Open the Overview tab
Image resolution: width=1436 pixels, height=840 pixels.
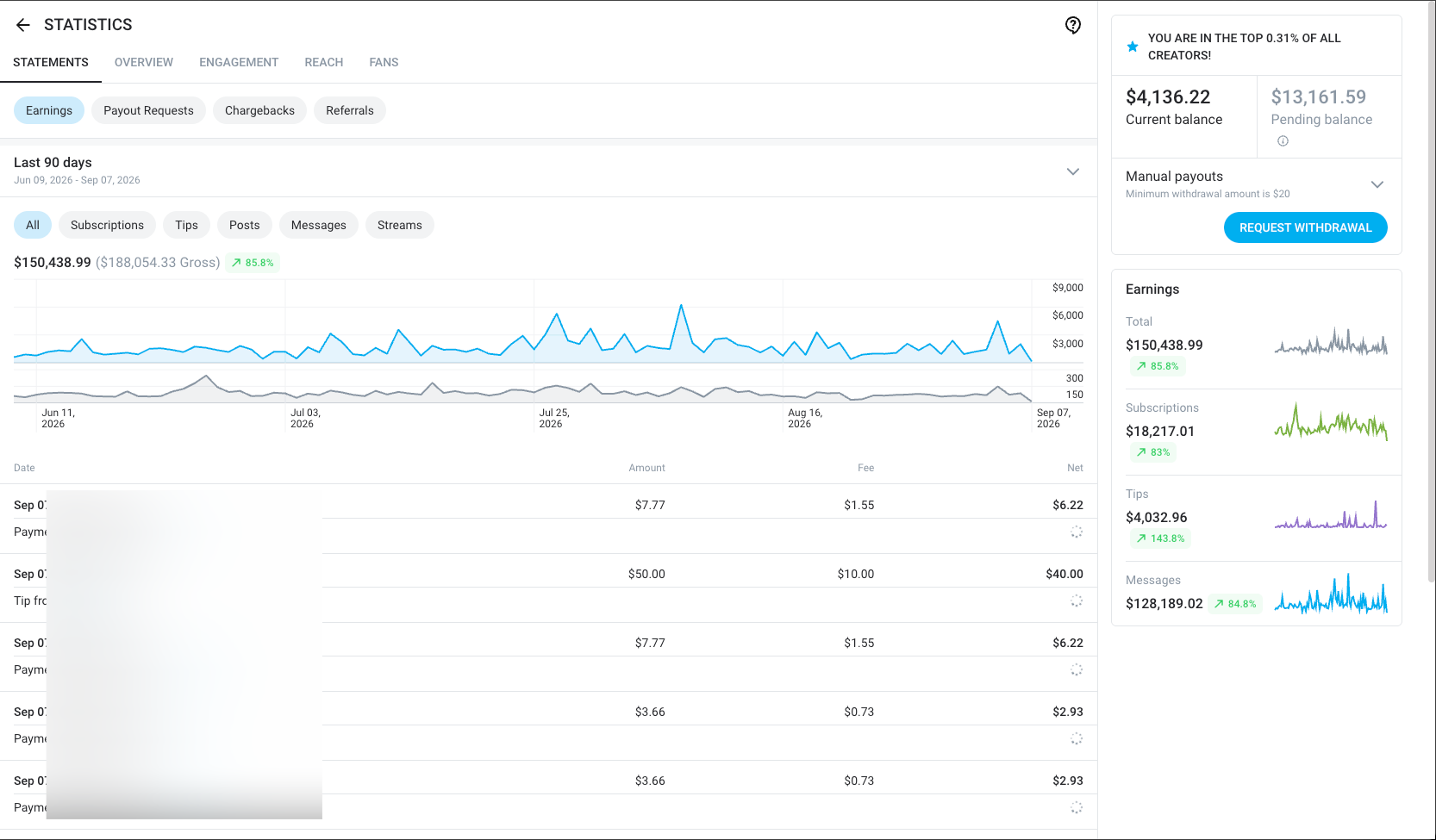click(144, 62)
